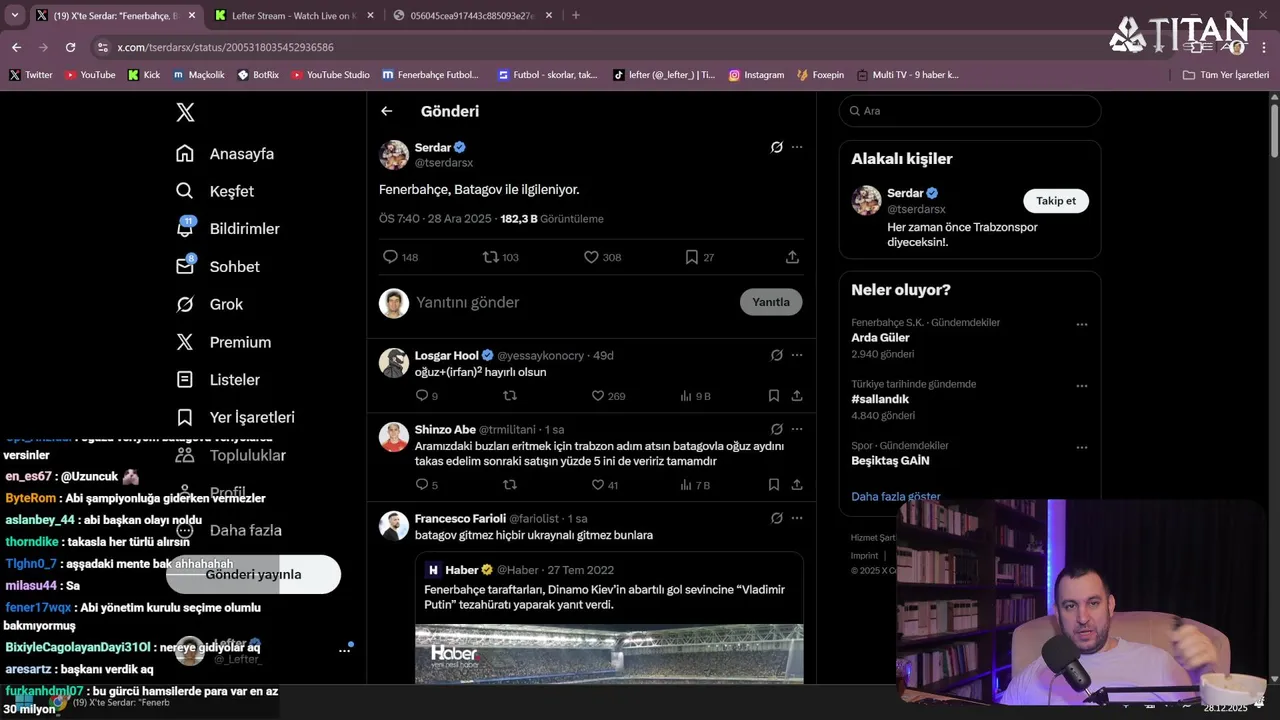Image resolution: width=1280 pixels, height=720 pixels.
Task: Repost Shinzo Abe's comment
Action: 510,485
